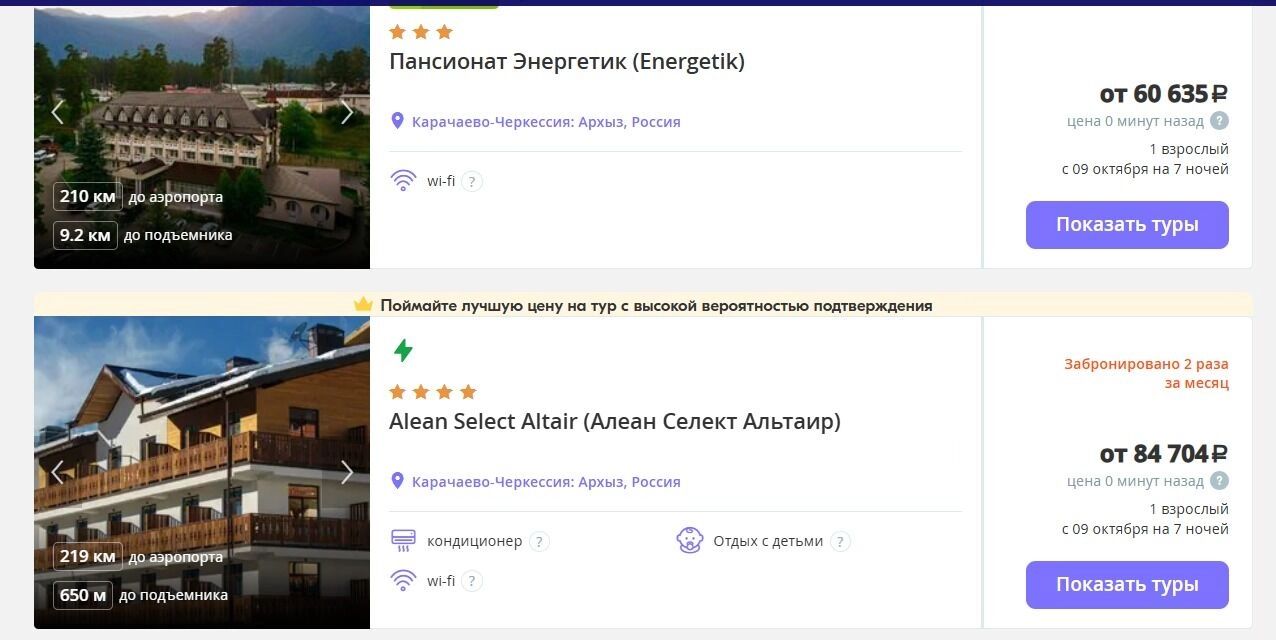The width and height of the screenshot is (1276, 640).
Task: Open кондиционер help question mark
Action: pos(539,542)
